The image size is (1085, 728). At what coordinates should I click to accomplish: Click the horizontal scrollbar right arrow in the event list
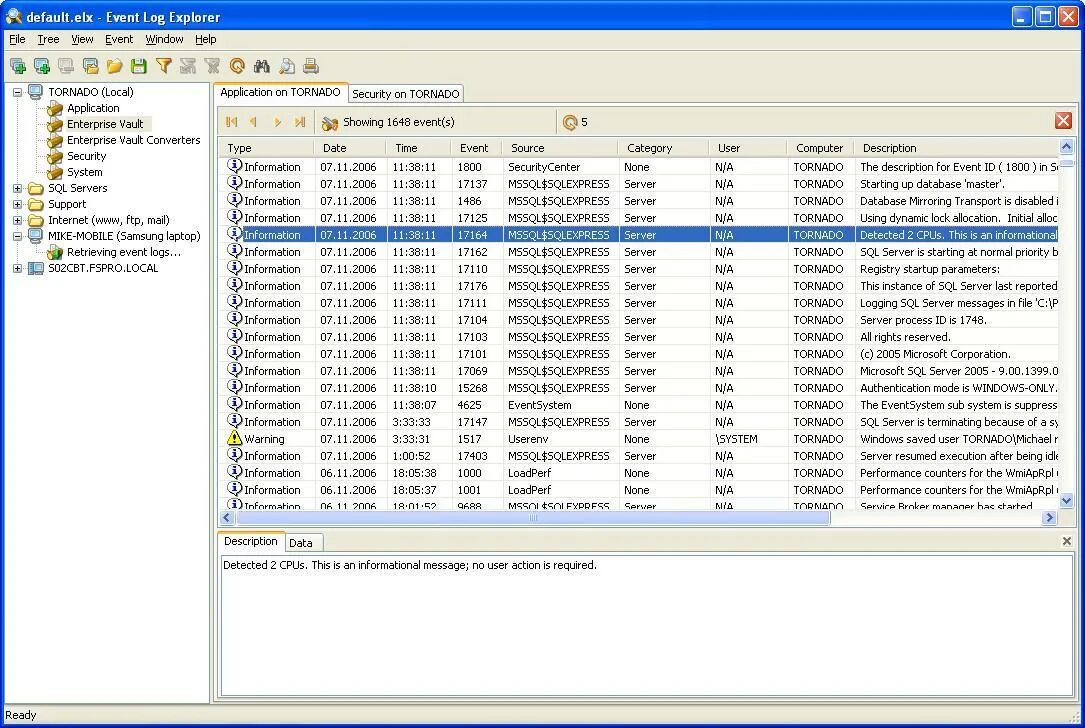coord(1050,518)
